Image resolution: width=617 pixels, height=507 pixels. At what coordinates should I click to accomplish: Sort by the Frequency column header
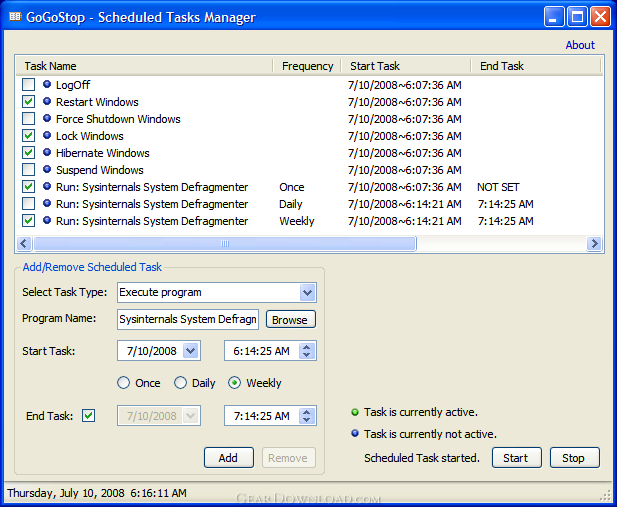307,66
